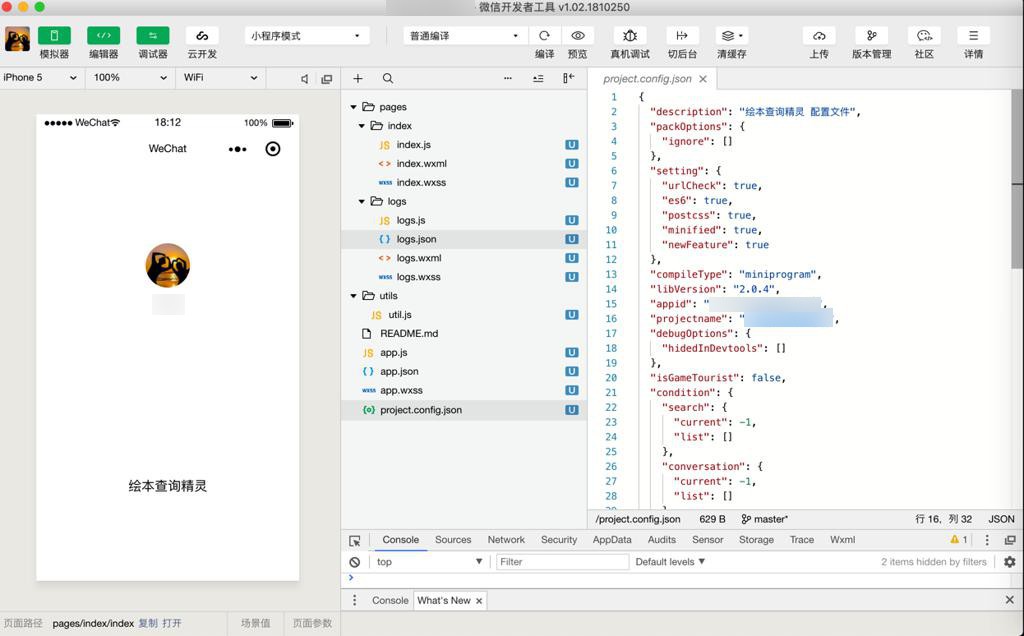The width and height of the screenshot is (1024, 636).
Task: Click the JSON language mode in status bar
Action: pos(1001,519)
